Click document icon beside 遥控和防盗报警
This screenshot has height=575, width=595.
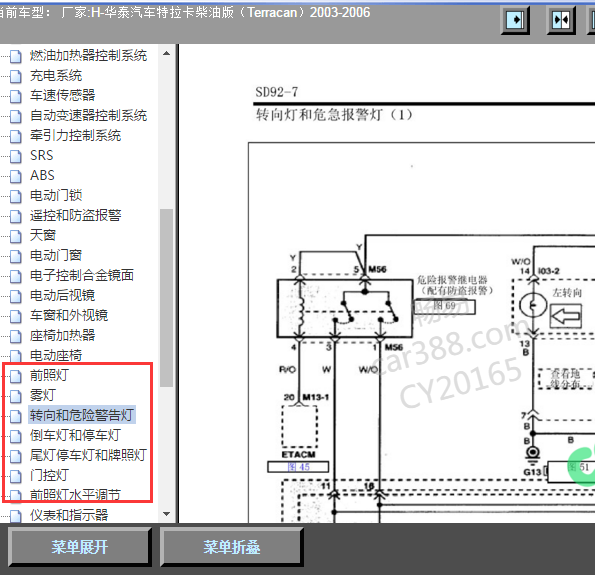(16, 216)
